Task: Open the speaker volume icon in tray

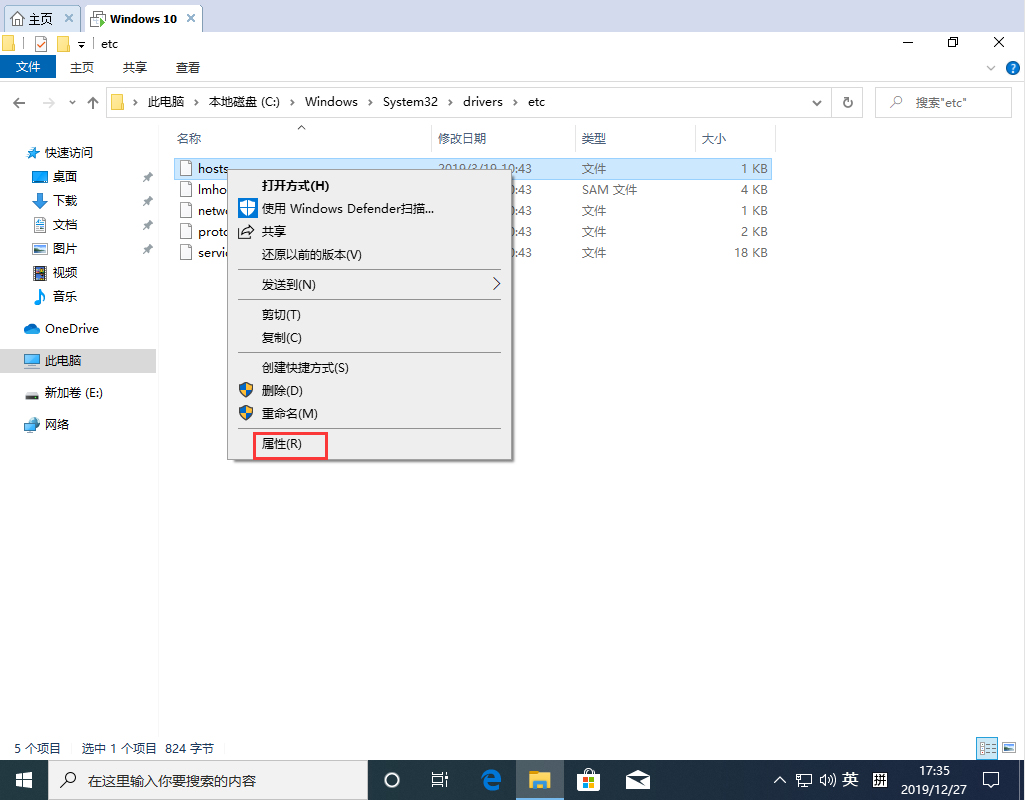Action: coord(826,779)
